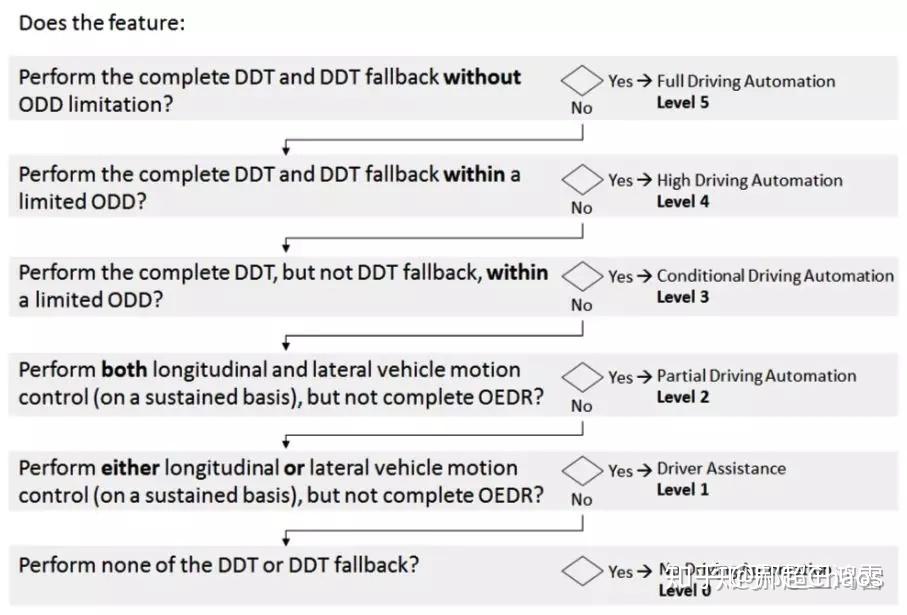Click the question about DDT fallback without ODD limitation
Viewport: 907px width, 615px height.
(x=270, y=90)
